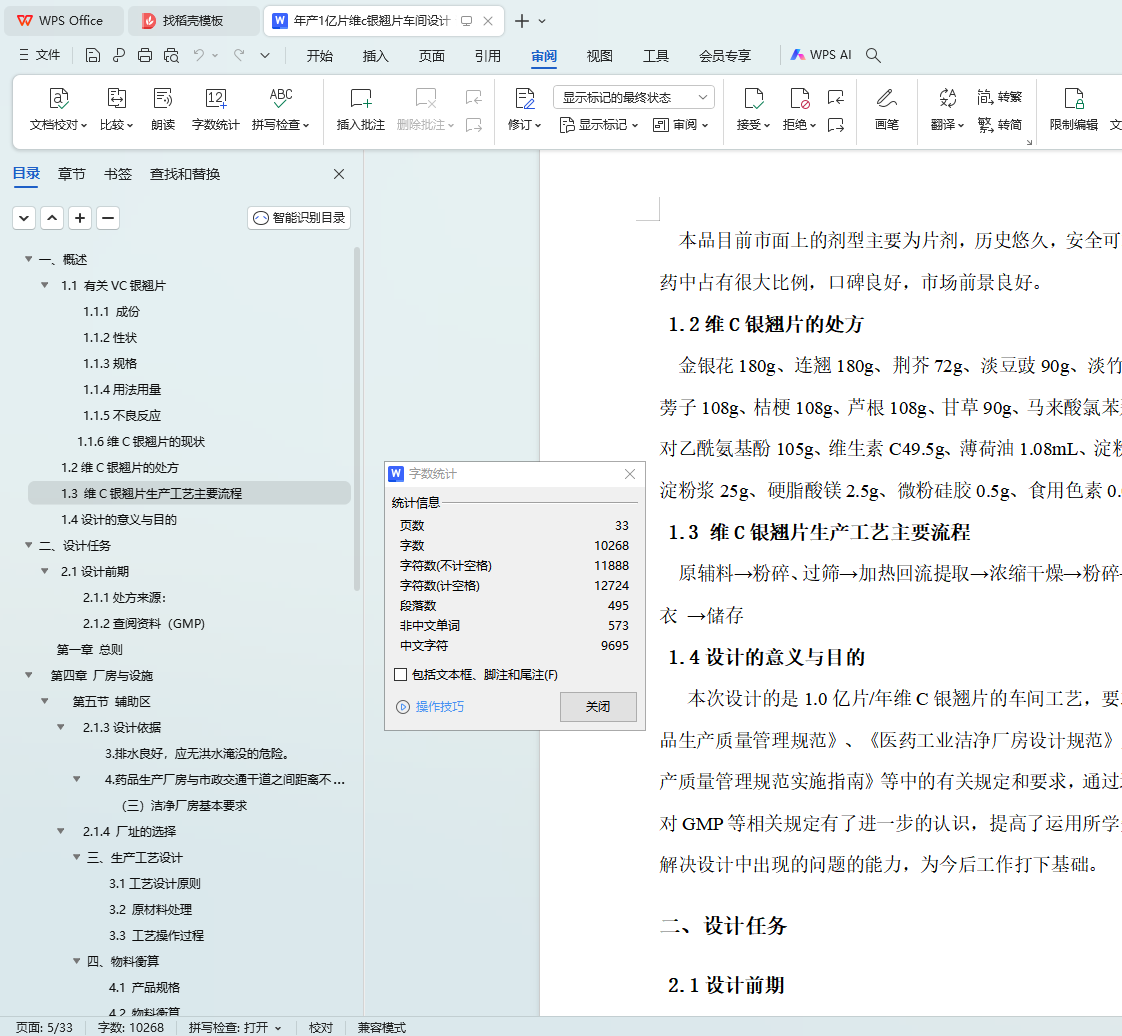Select outline entry 2.1.2 查阅资料 (GMP)
The width and height of the screenshot is (1122, 1036).
144,623
